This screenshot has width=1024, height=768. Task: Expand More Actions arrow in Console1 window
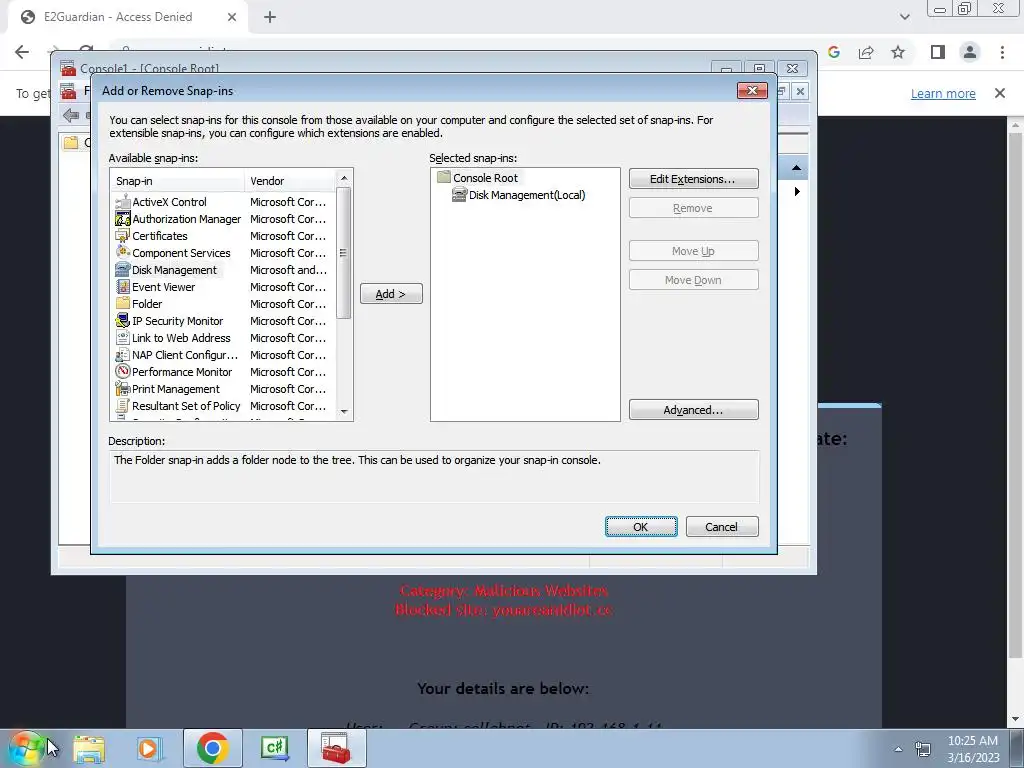pos(797,191)
